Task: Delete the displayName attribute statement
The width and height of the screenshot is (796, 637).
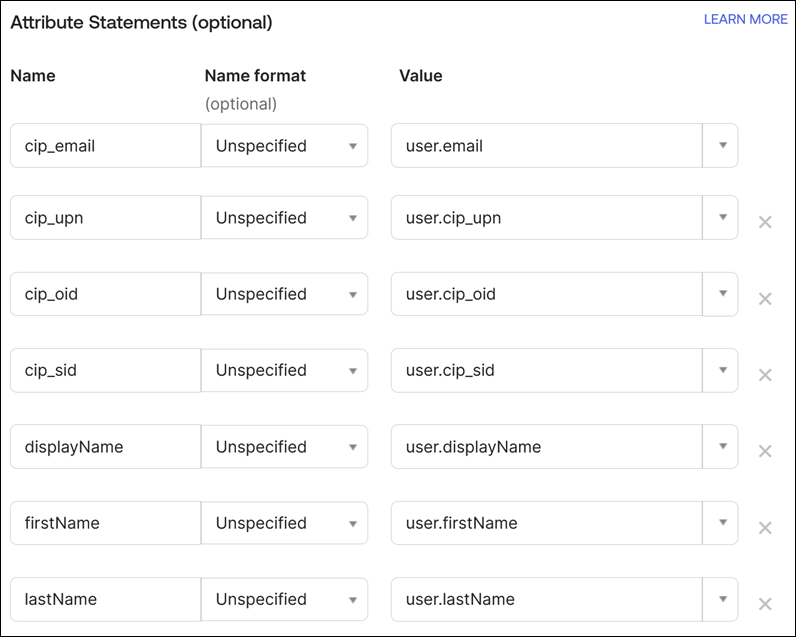Action: tap(765, 451)
